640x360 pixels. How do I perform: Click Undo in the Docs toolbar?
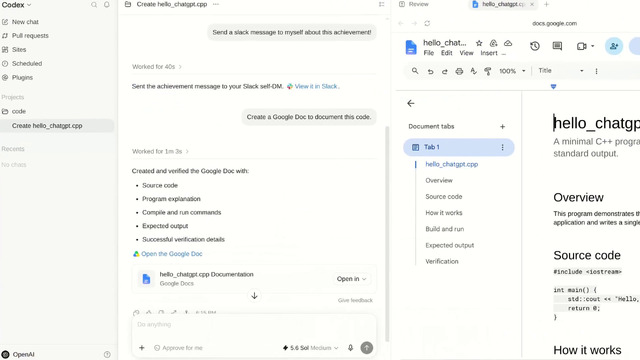click(430, 71)
